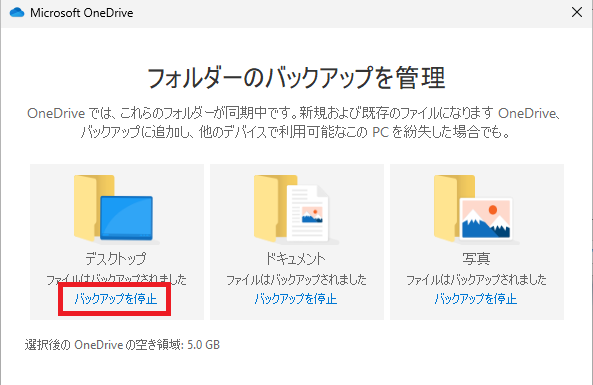593x385 pixels.
Task: Stop backup for 写真 folder
Action: click(x=475, y=299)
